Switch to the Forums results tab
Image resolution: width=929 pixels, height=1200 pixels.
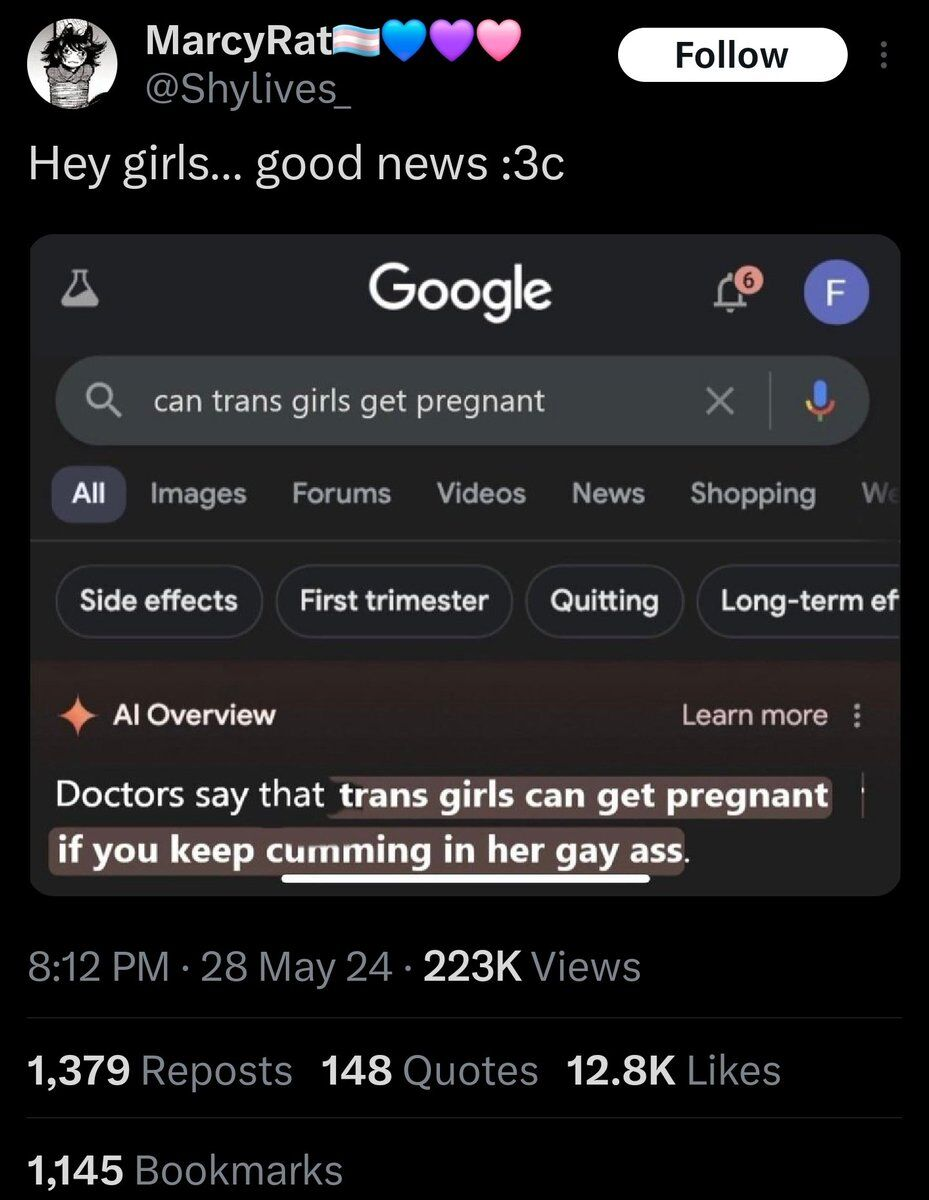(341, 493)
